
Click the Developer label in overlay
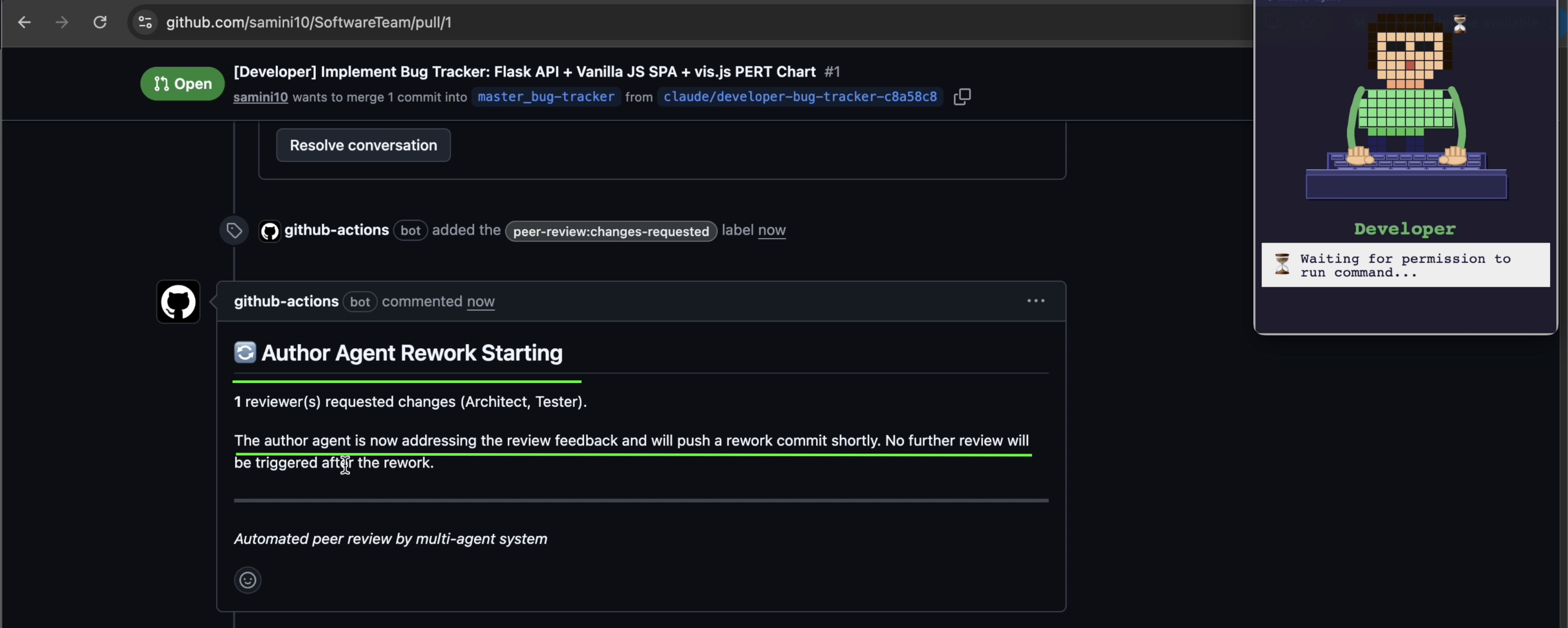[x=1405, y=229]
